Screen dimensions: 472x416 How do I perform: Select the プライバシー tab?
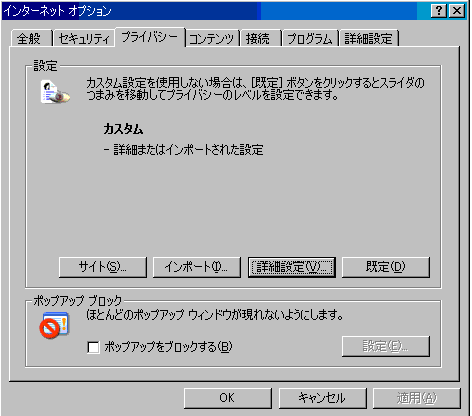[x=150, y=37]
